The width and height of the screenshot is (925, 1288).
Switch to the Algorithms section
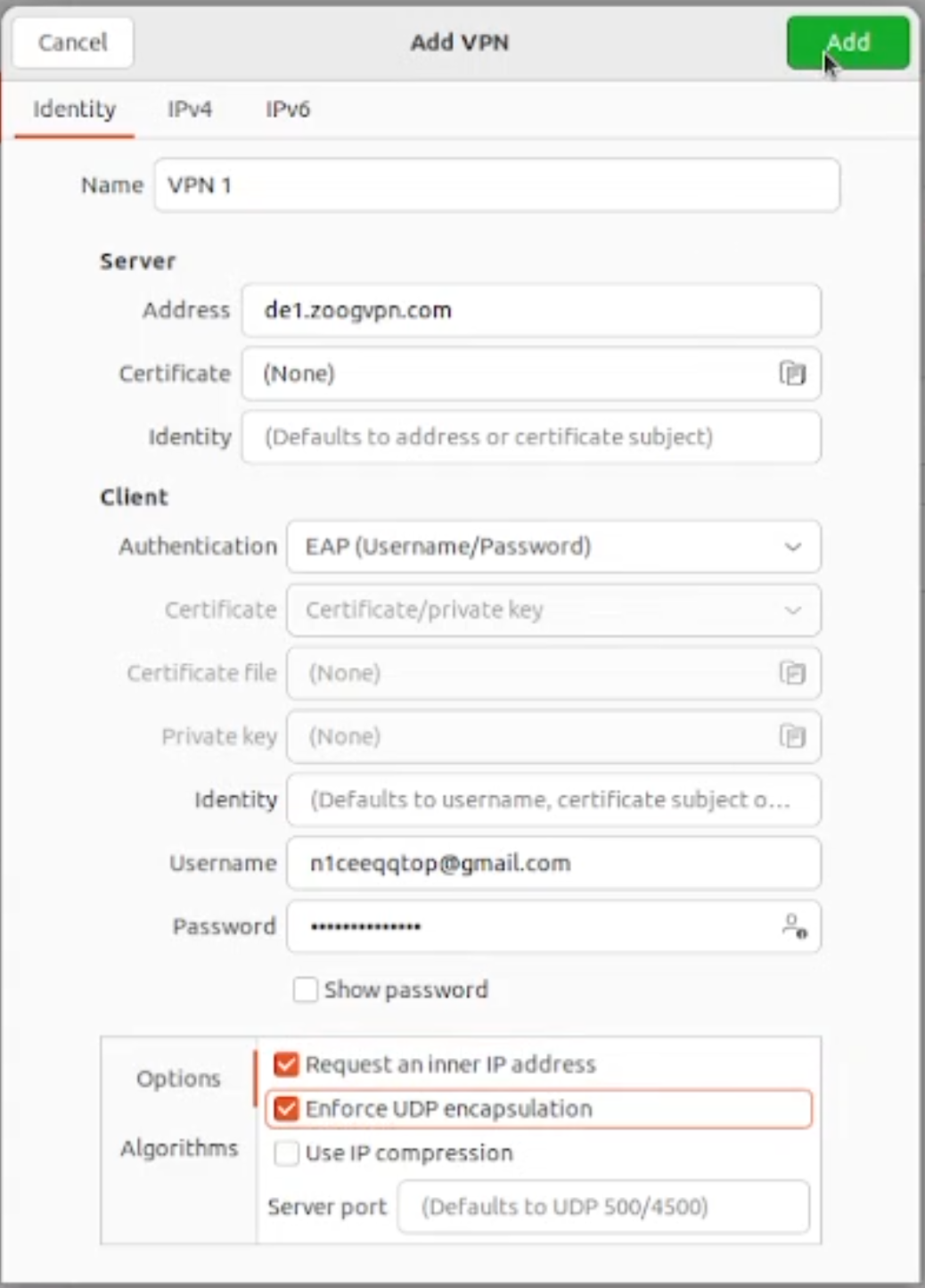coord(178,1148)
